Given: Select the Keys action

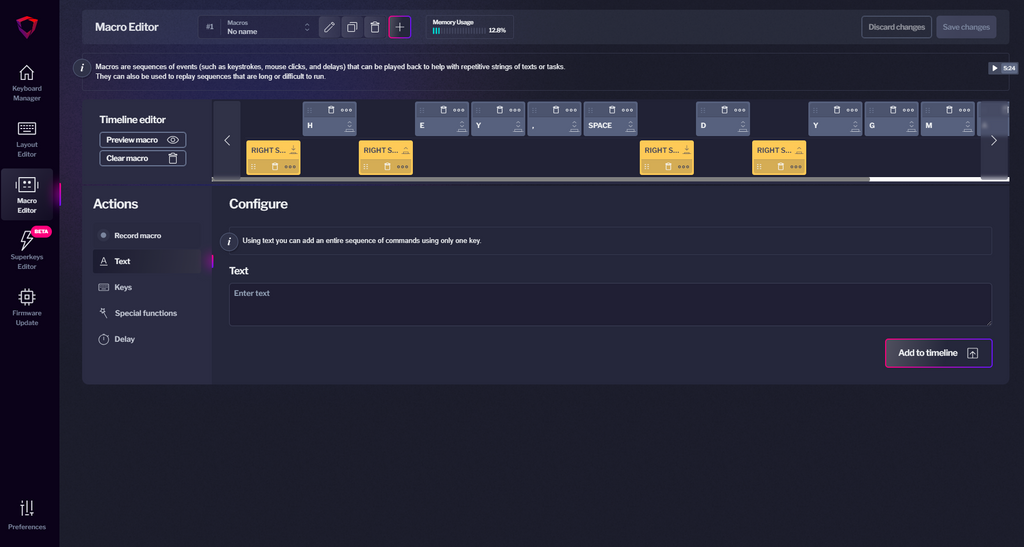Looking at the screenshot, I should coord(123,287).
